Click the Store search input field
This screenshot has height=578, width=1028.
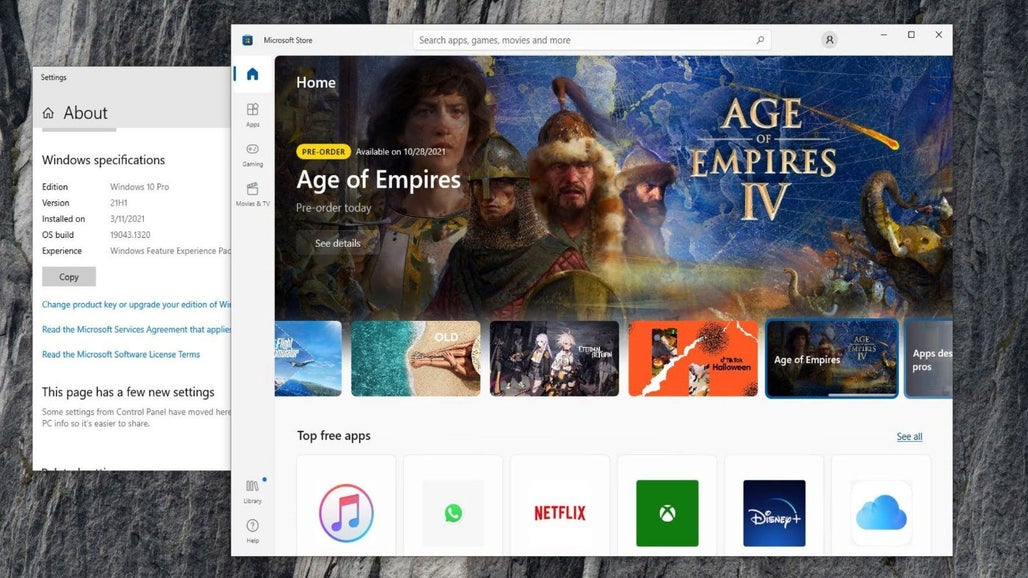tap(580, 40)
